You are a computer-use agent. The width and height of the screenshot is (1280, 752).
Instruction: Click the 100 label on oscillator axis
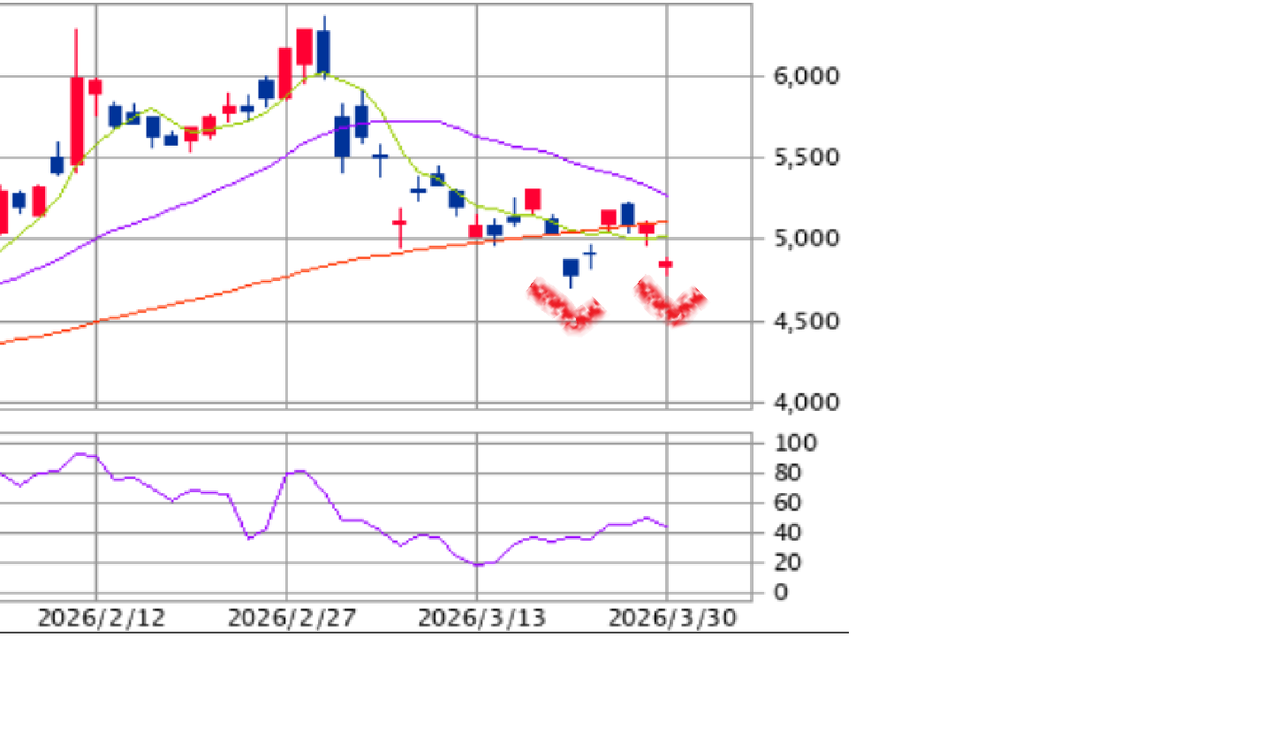pos(795,443)
